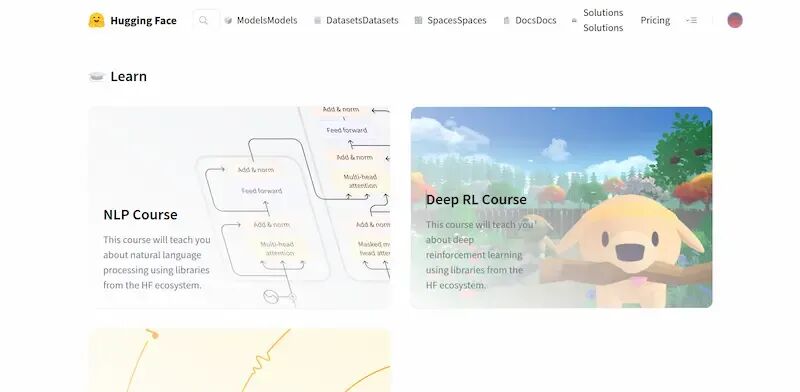Screen dimensions: 800x392
Task: Click the Spaces grid icon
Action: pyautogui.click(x=418, y=20)
